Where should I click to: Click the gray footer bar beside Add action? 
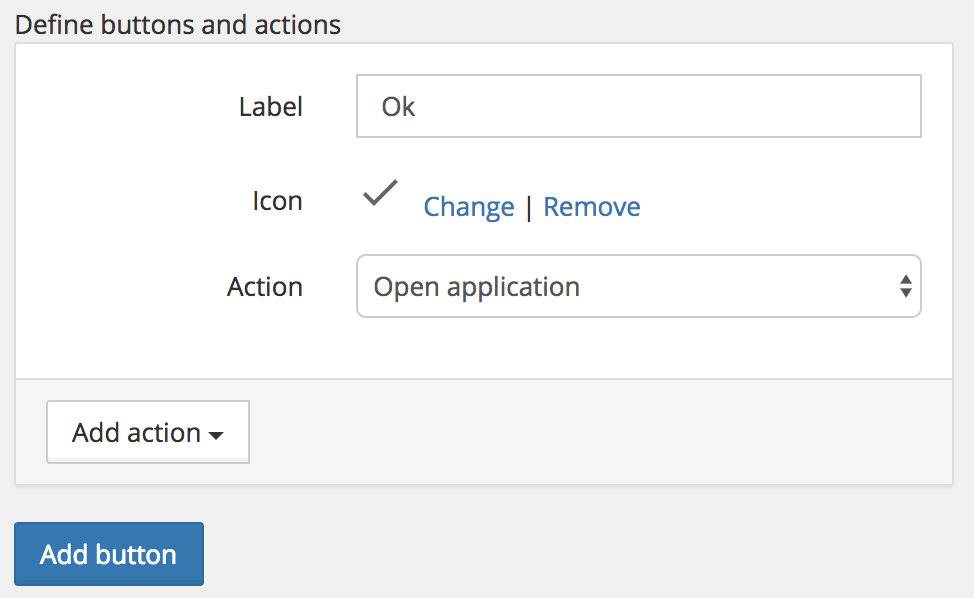click(x=600, y=432)
